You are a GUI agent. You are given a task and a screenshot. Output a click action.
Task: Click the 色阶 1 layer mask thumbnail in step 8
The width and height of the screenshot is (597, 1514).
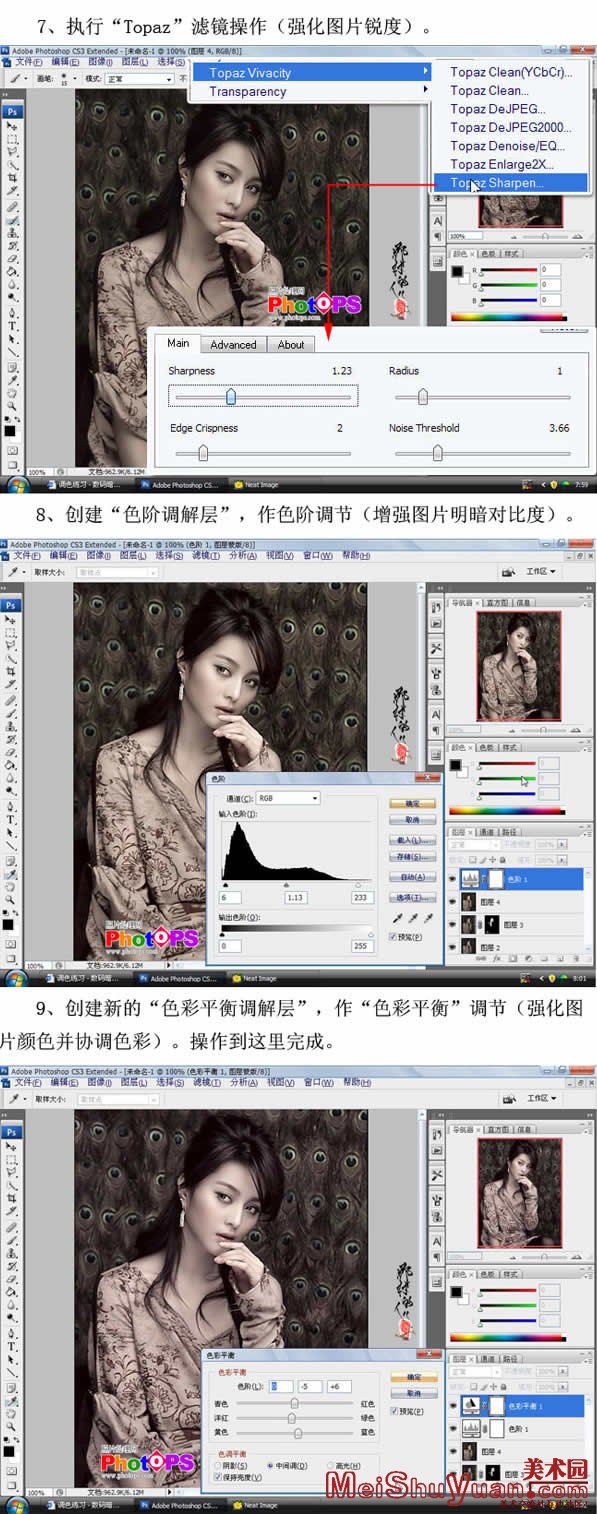coord(497,878)
